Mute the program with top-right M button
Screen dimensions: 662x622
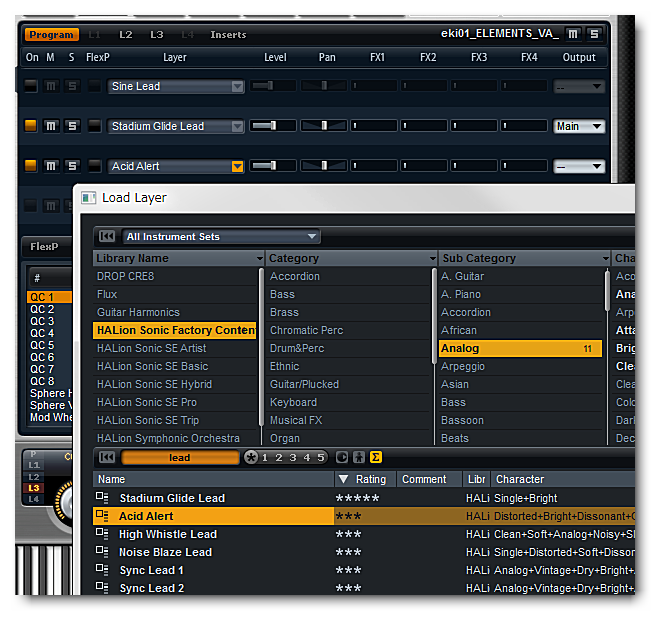pyautogui.click(x=572, y=34)
